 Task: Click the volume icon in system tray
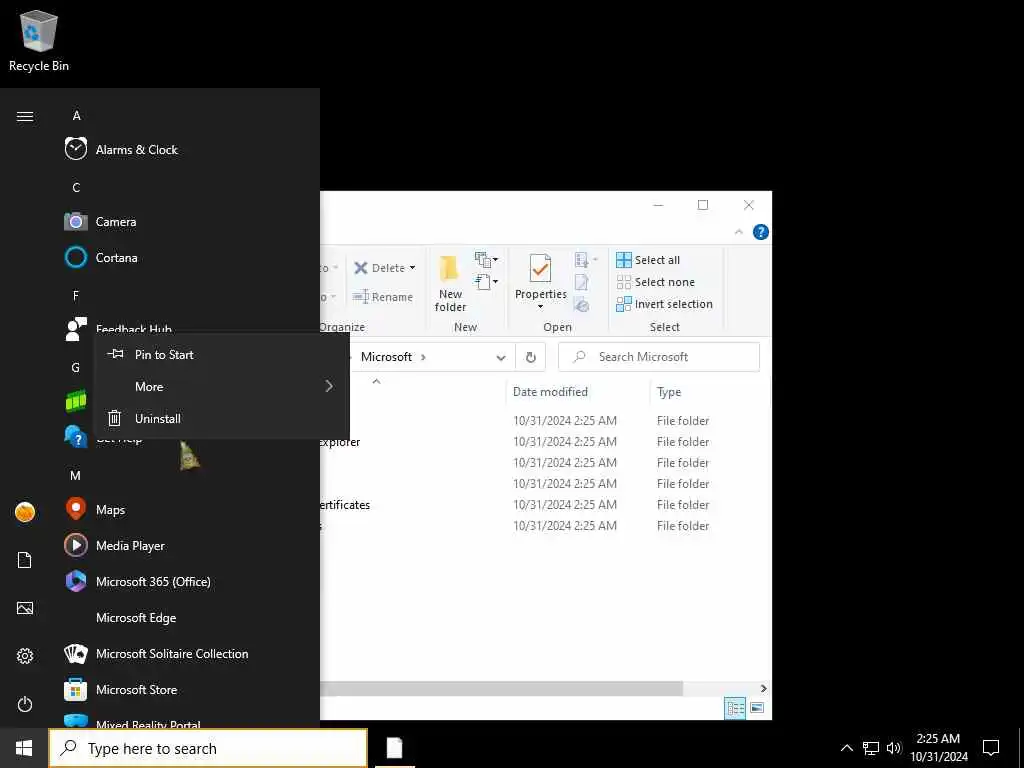[893, 748]
